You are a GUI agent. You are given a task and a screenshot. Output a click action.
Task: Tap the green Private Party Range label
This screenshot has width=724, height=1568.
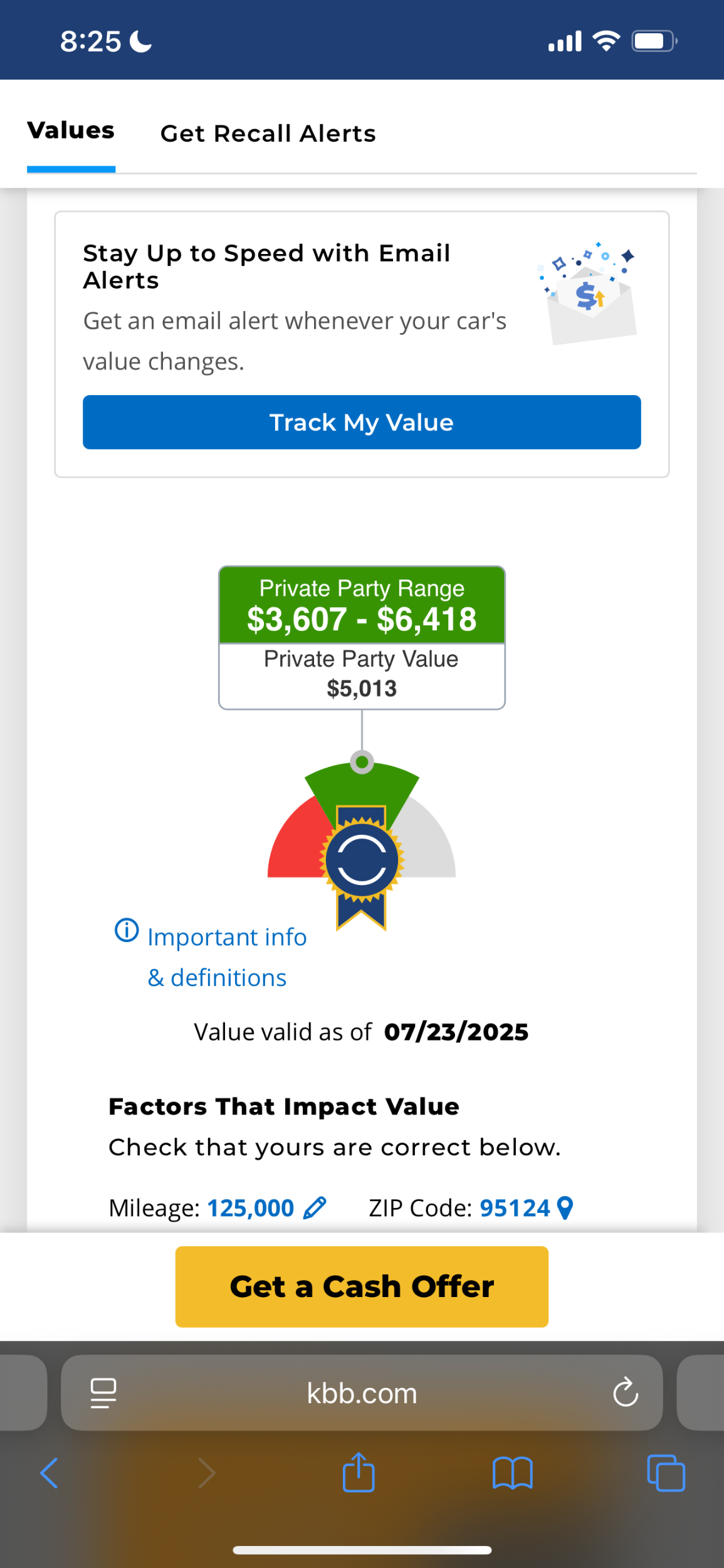(362, 605)
